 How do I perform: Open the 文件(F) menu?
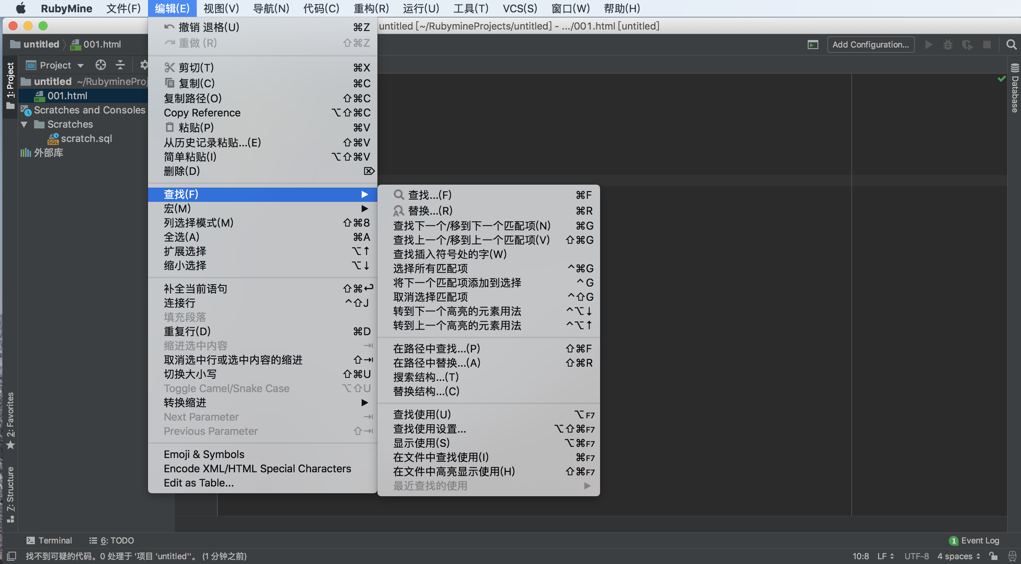point(123,8)
